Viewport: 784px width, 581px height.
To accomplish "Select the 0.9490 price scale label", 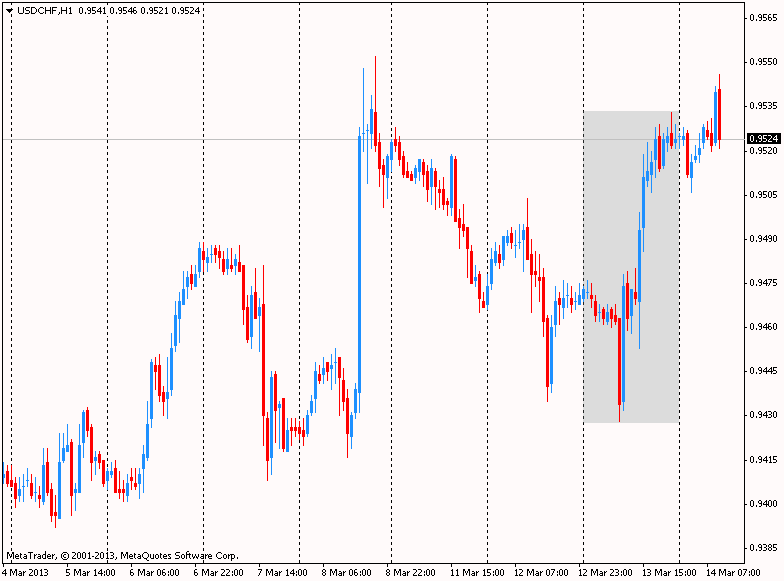I will pyautogui.click(x=764, y=239).
